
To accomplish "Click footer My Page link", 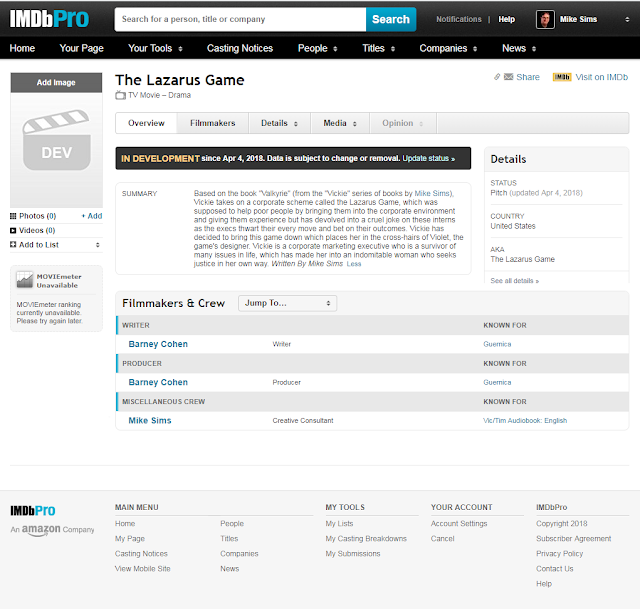I will 130,539.
